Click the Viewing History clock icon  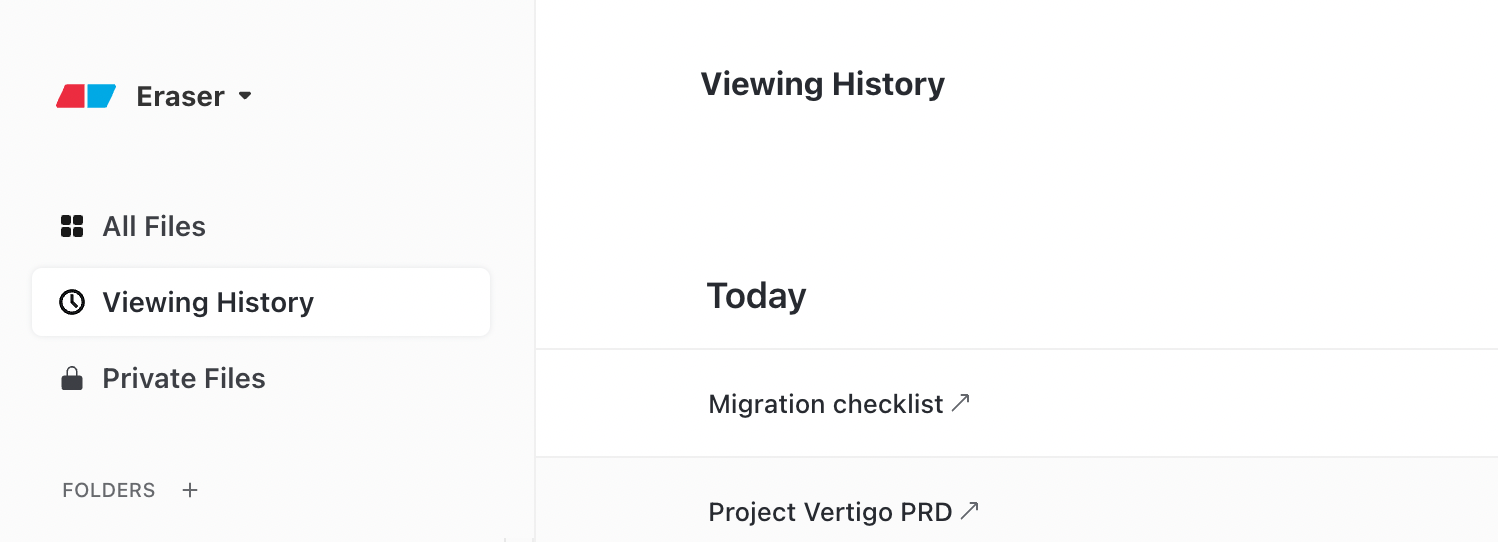[x=72, y=302]
